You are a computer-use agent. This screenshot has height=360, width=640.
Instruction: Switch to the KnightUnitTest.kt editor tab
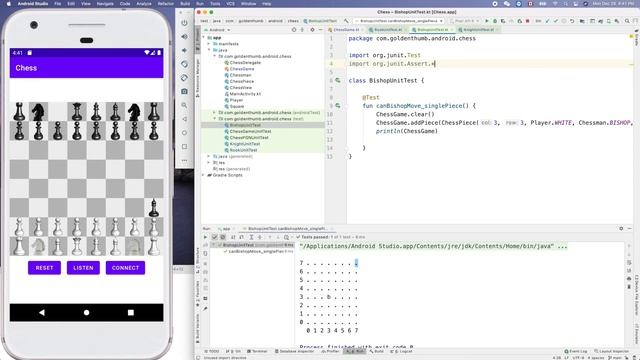tap(478, 30)
